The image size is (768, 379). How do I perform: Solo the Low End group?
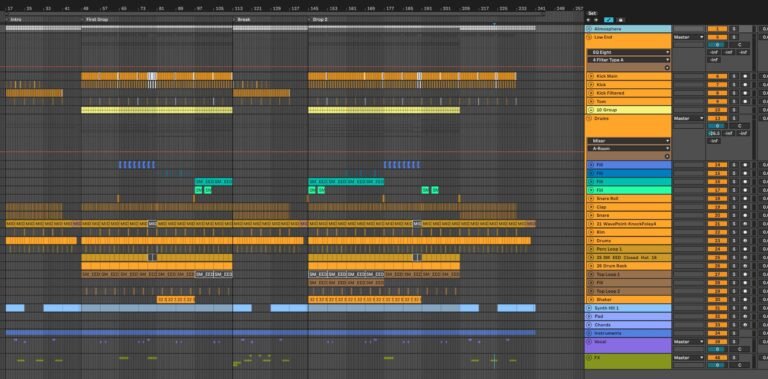(734, 37)
